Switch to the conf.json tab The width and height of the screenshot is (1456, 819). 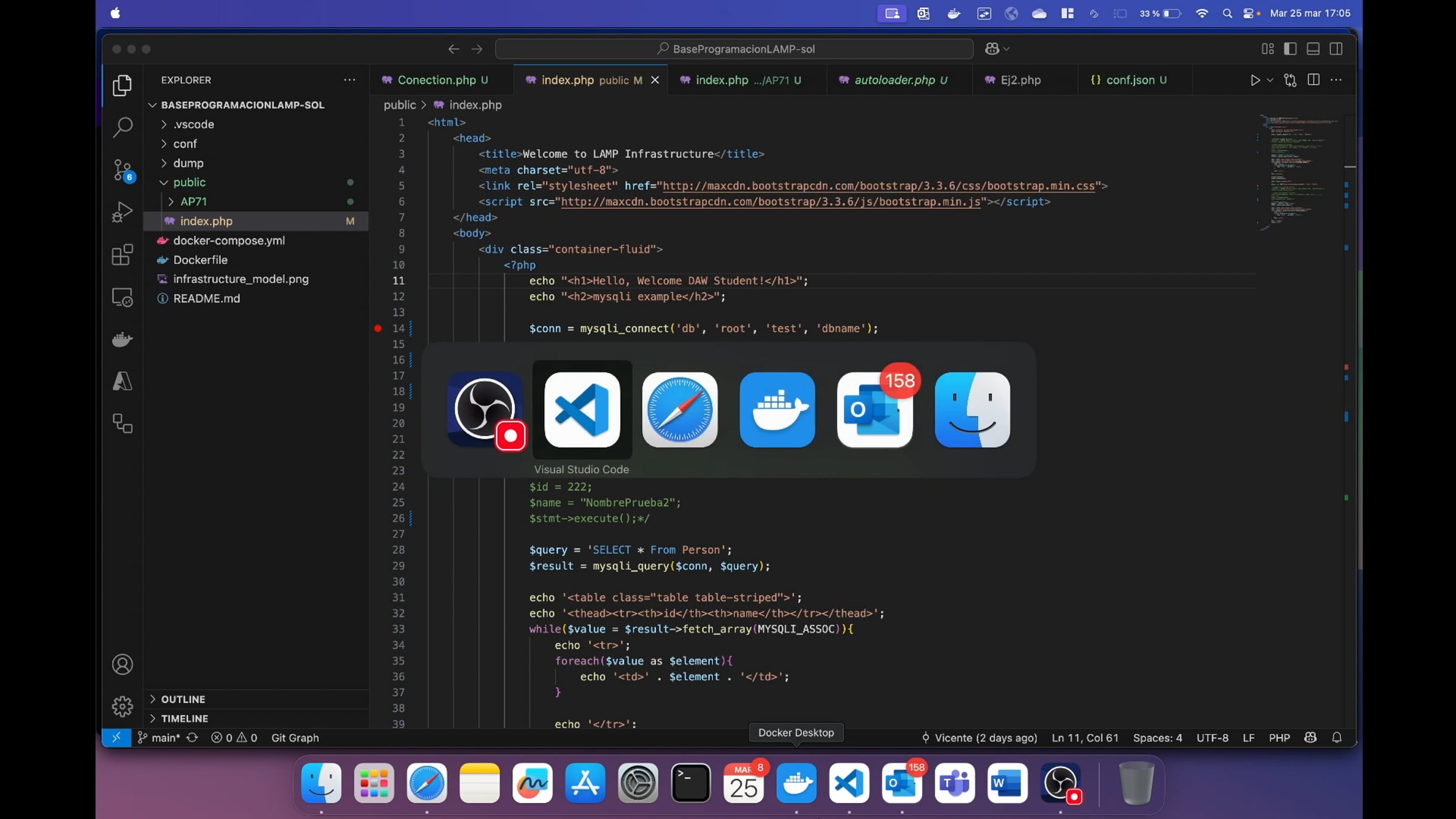click(x=1128, y=80)
